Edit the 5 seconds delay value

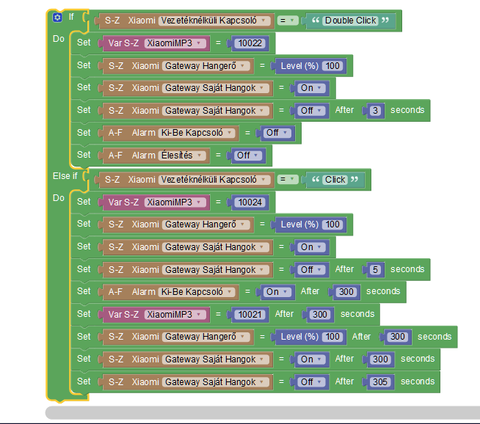click(375, 270)
